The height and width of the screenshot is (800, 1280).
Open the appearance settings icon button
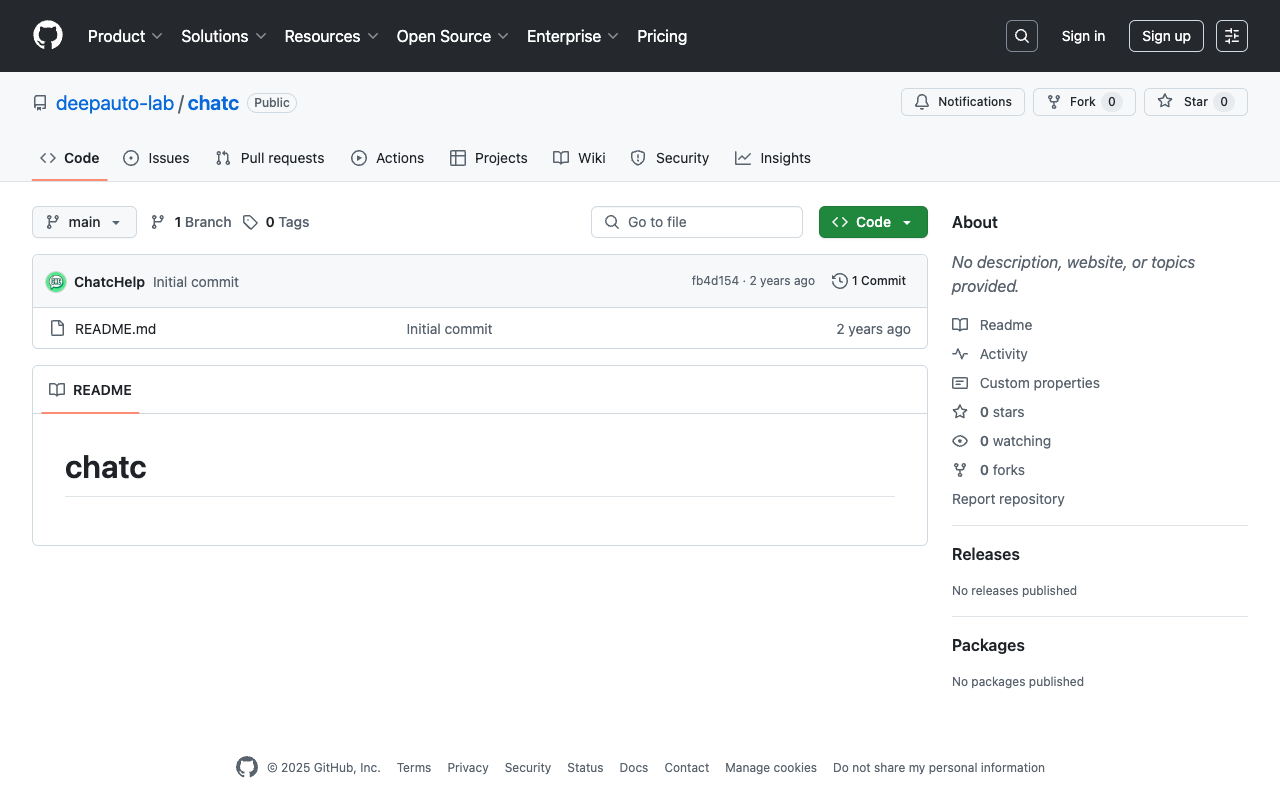[x=1232, y=36]
